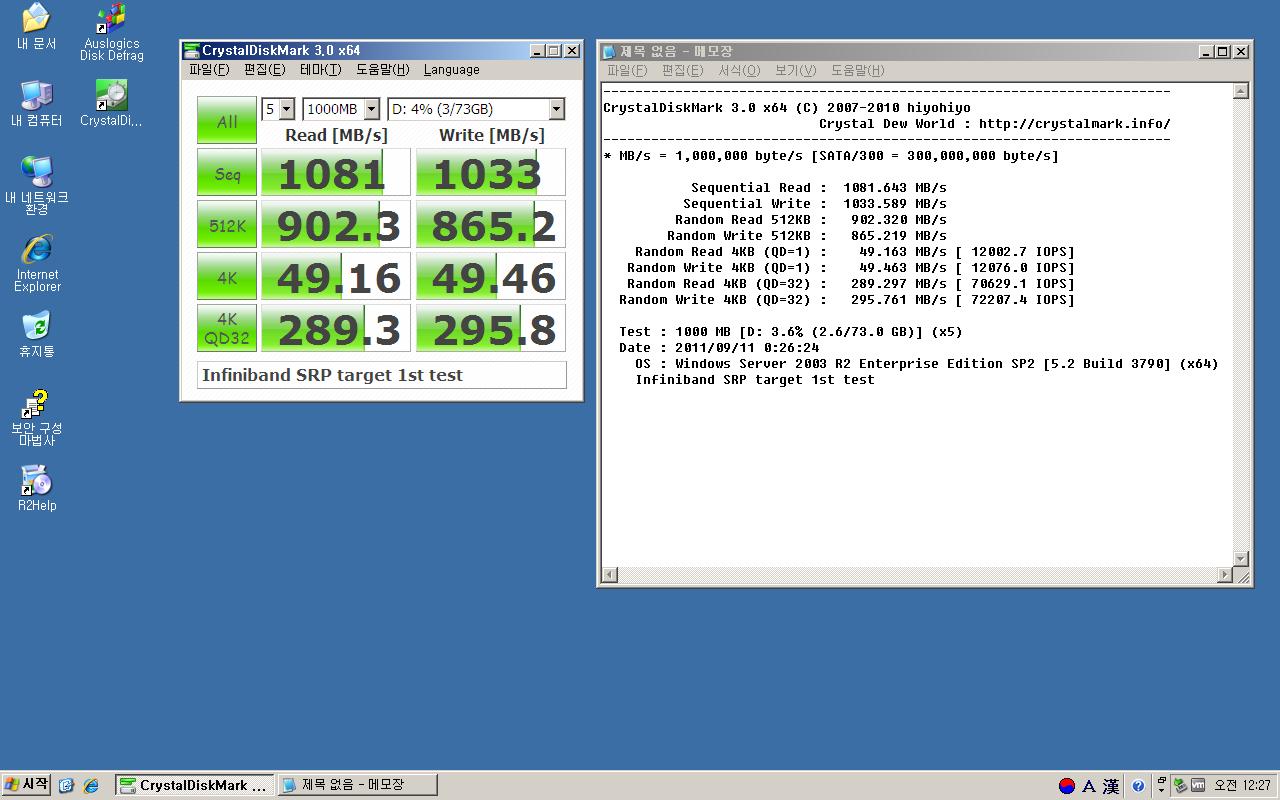This screenshot has height=800, width=1280.
Task: Click the sequential write result 1033
Action: click(x=491, y=172)
